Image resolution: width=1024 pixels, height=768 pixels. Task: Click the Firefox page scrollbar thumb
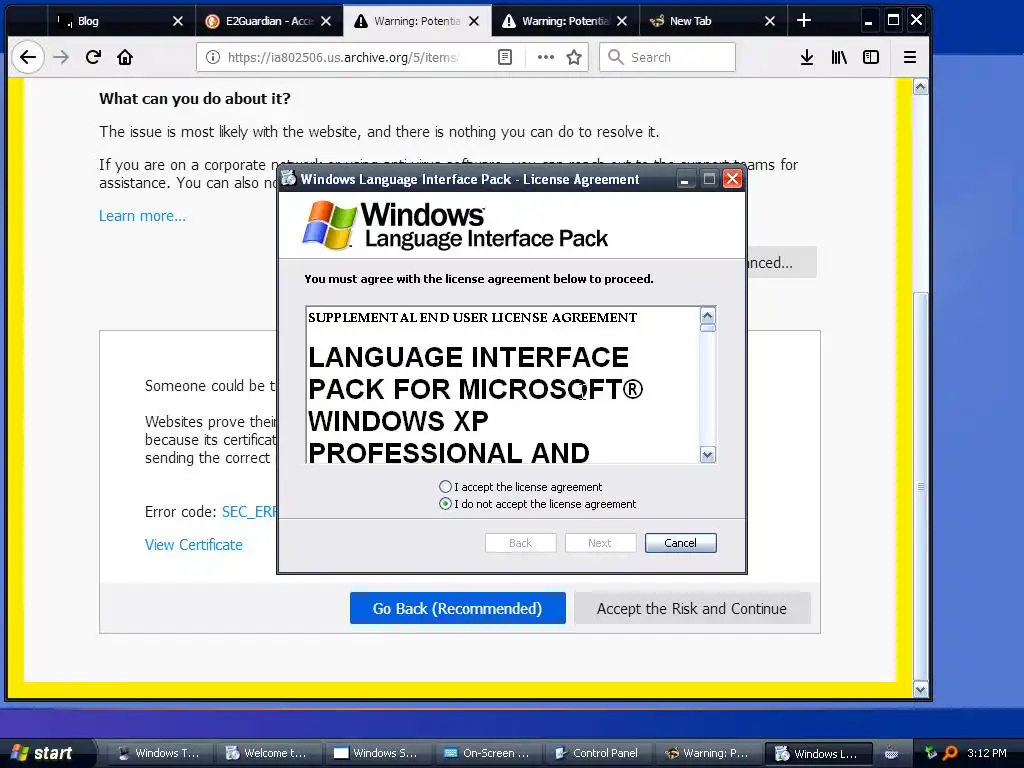tap(921, 487)
